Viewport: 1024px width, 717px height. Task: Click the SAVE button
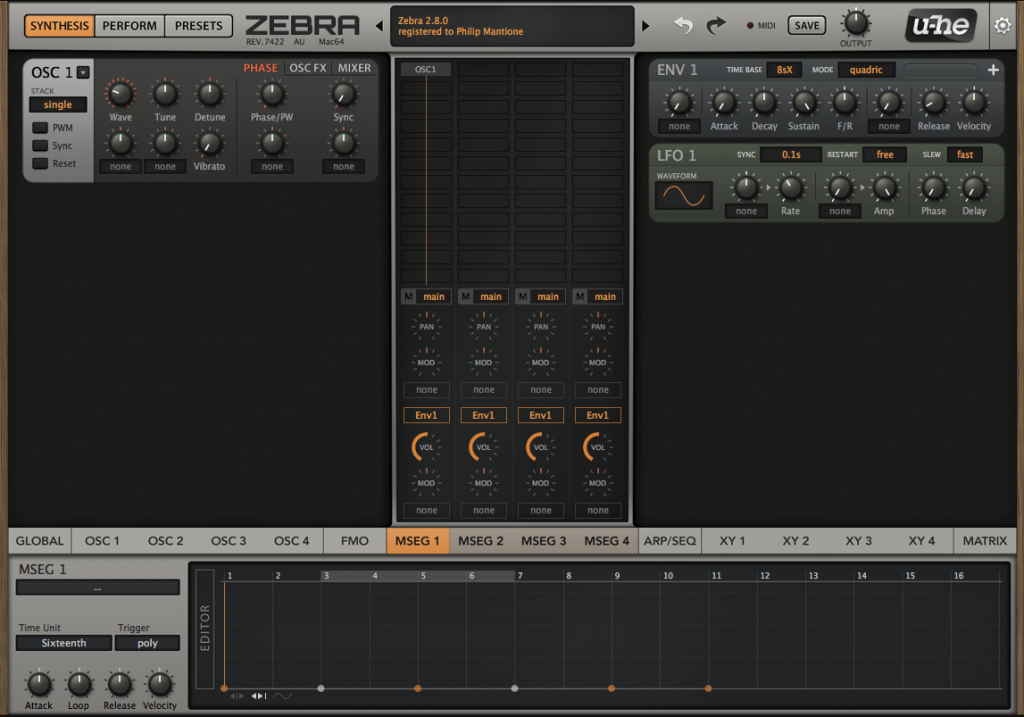(x=806, y=25)
